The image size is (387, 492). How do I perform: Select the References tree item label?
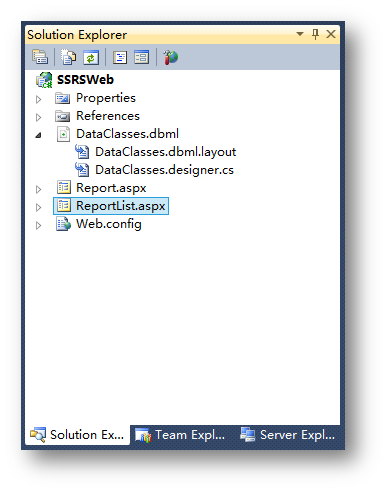point(108,116)
